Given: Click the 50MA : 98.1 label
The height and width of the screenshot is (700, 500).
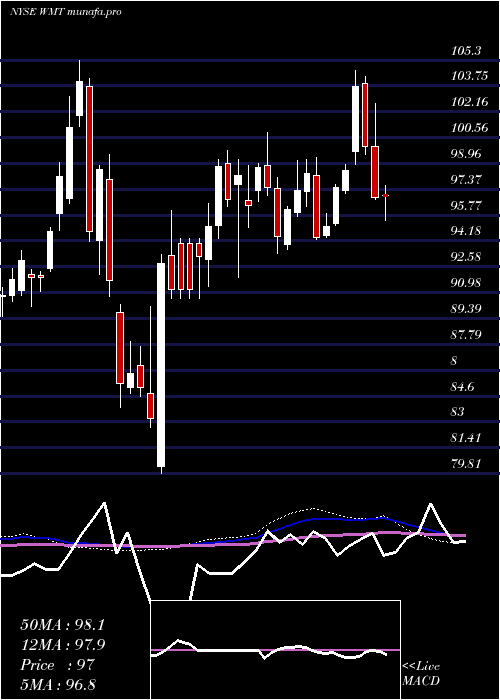Looking at the screenshot, I should pos(62,625).
